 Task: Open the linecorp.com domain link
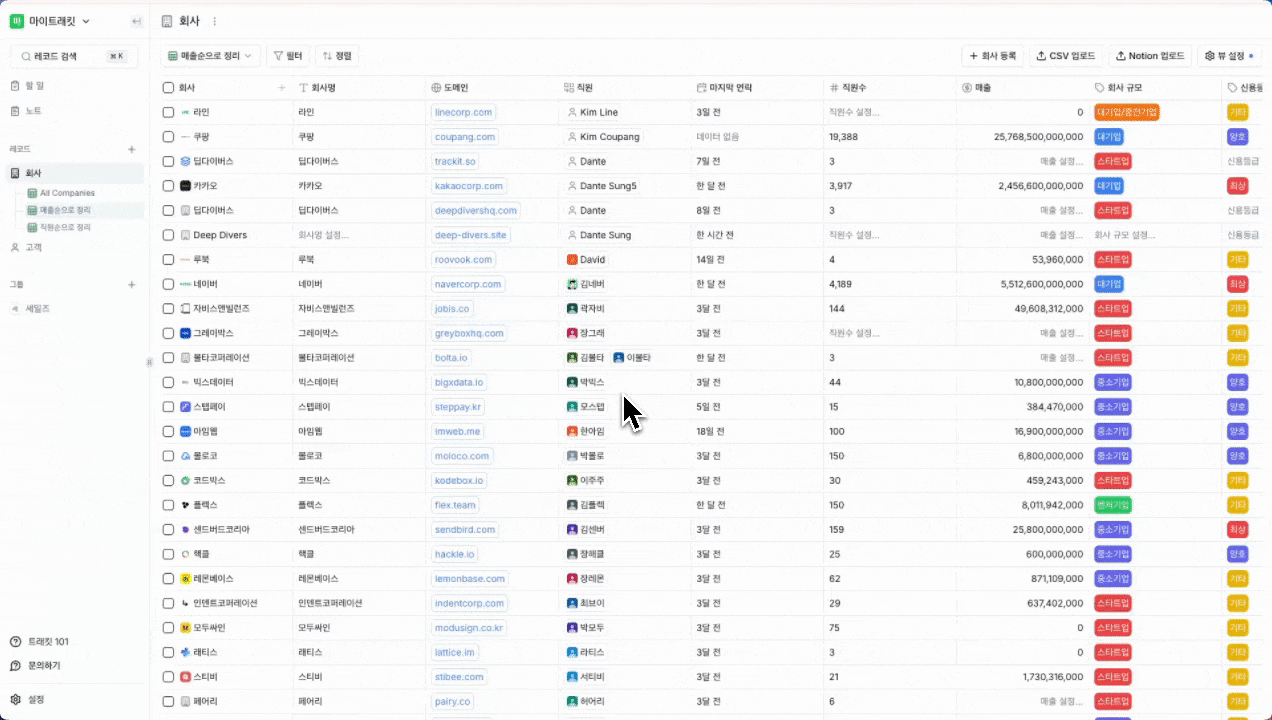(x=464, y=113)
